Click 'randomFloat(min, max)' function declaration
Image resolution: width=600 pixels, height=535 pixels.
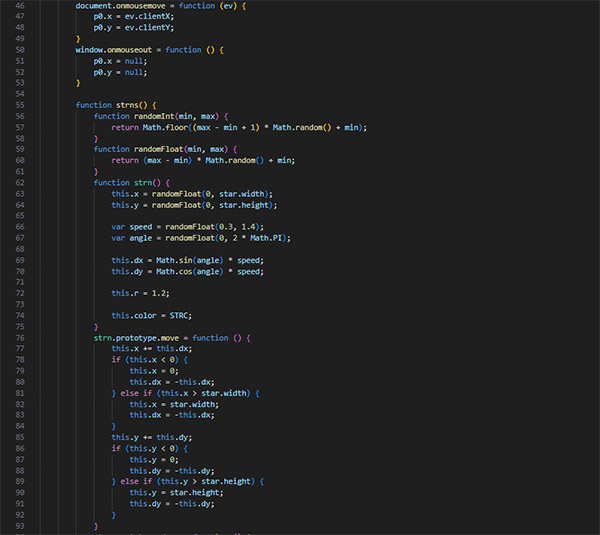pos(161,149)
